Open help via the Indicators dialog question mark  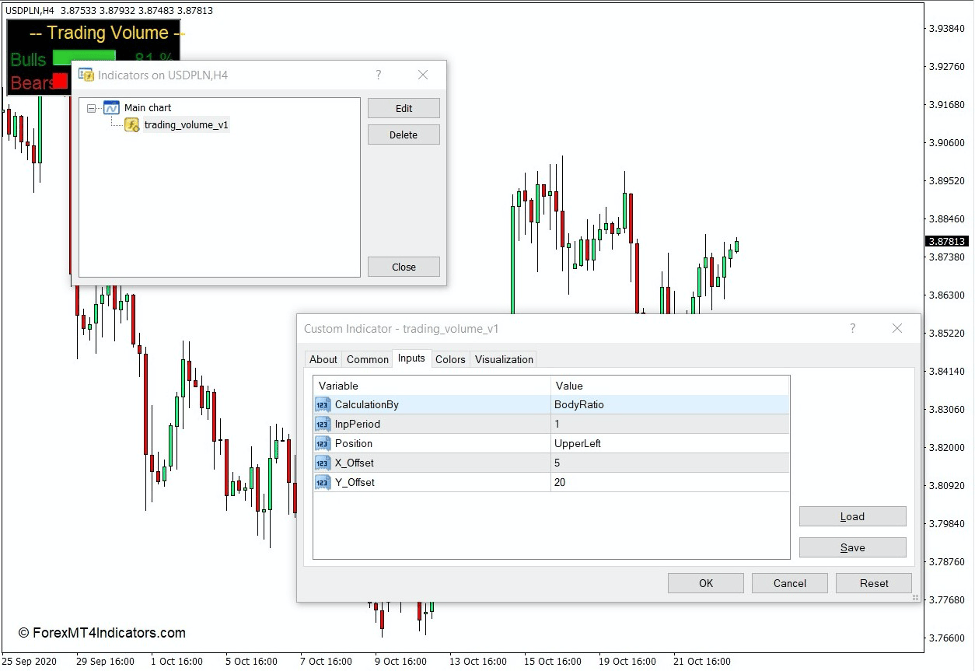[378, 75]
